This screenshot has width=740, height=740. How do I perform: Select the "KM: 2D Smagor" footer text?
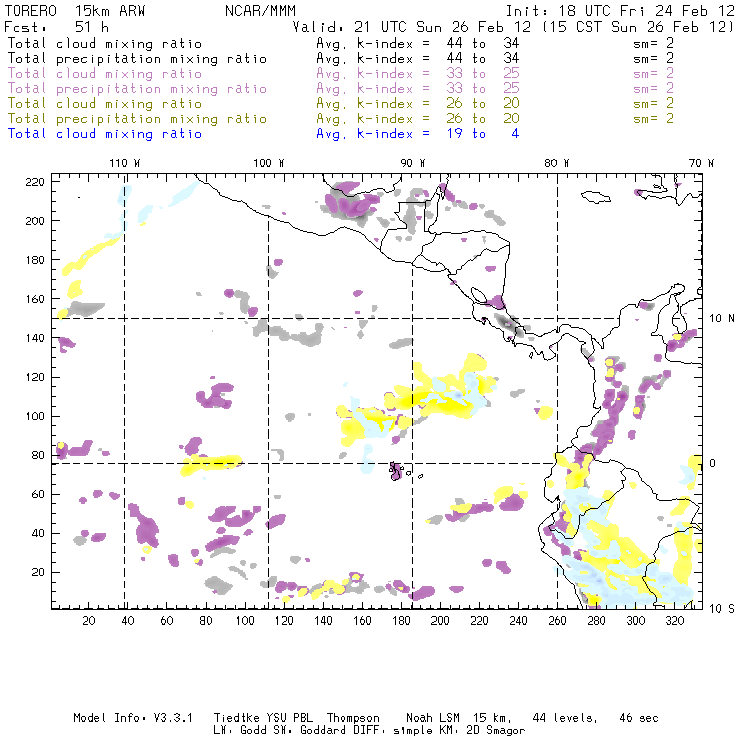tap(482, 731)
